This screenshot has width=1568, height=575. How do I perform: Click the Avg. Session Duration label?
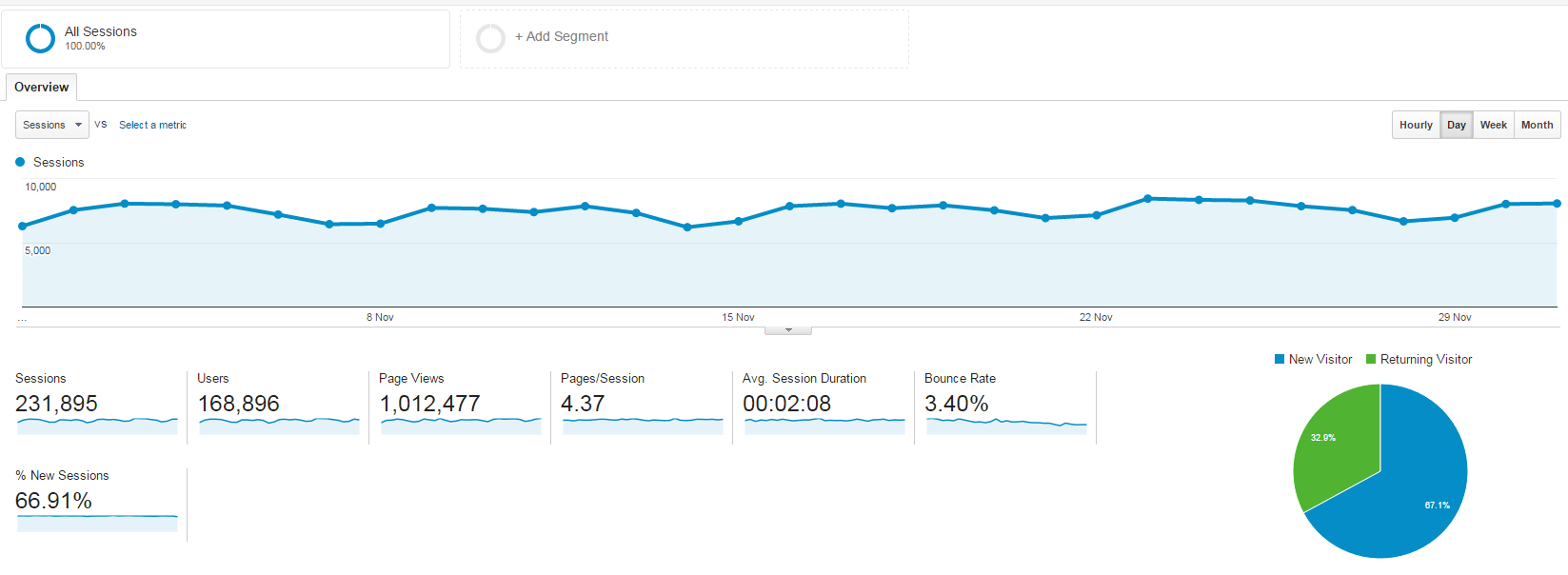click(804, 378)
